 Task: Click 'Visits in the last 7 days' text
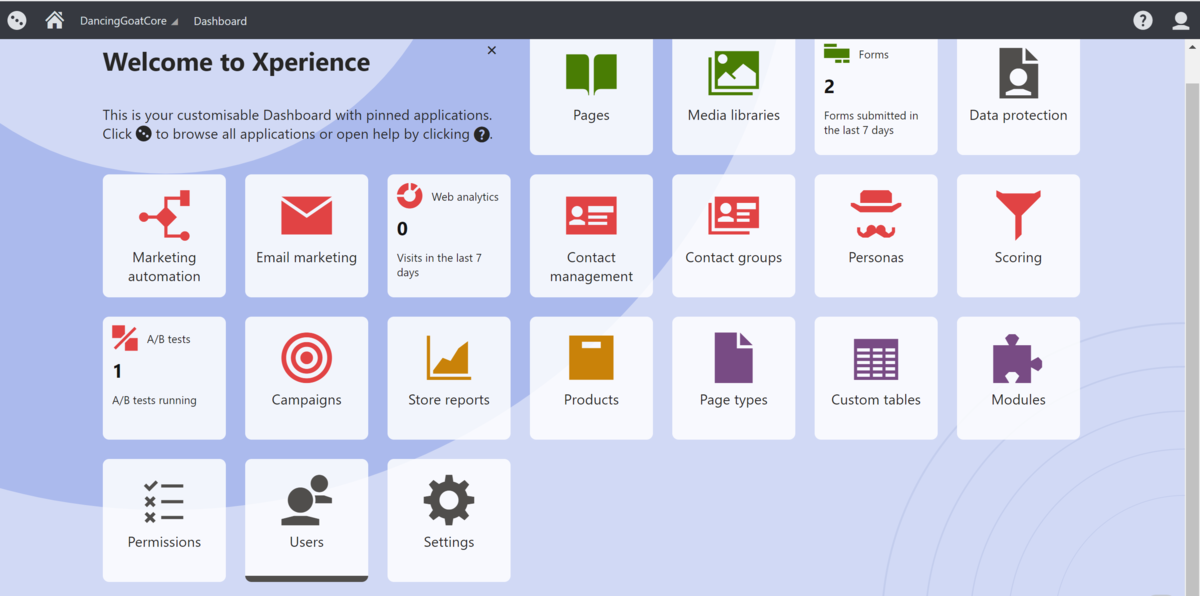[x=439, y=265]
